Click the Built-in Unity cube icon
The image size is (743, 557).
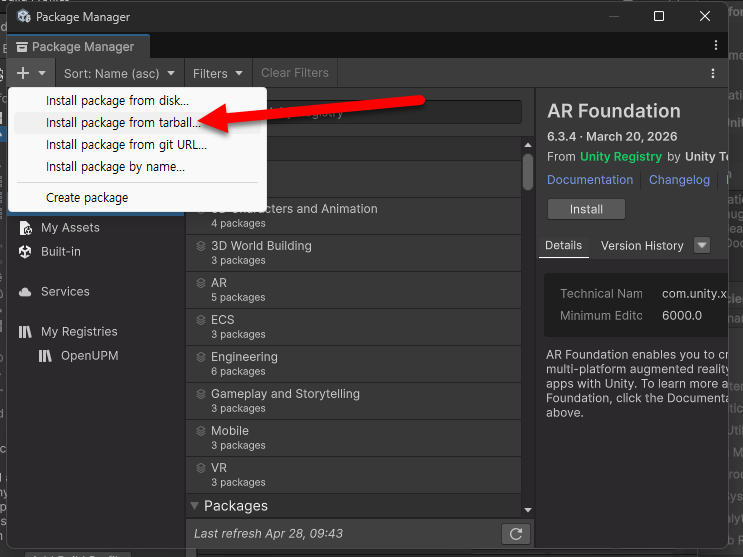pos(25,252)
